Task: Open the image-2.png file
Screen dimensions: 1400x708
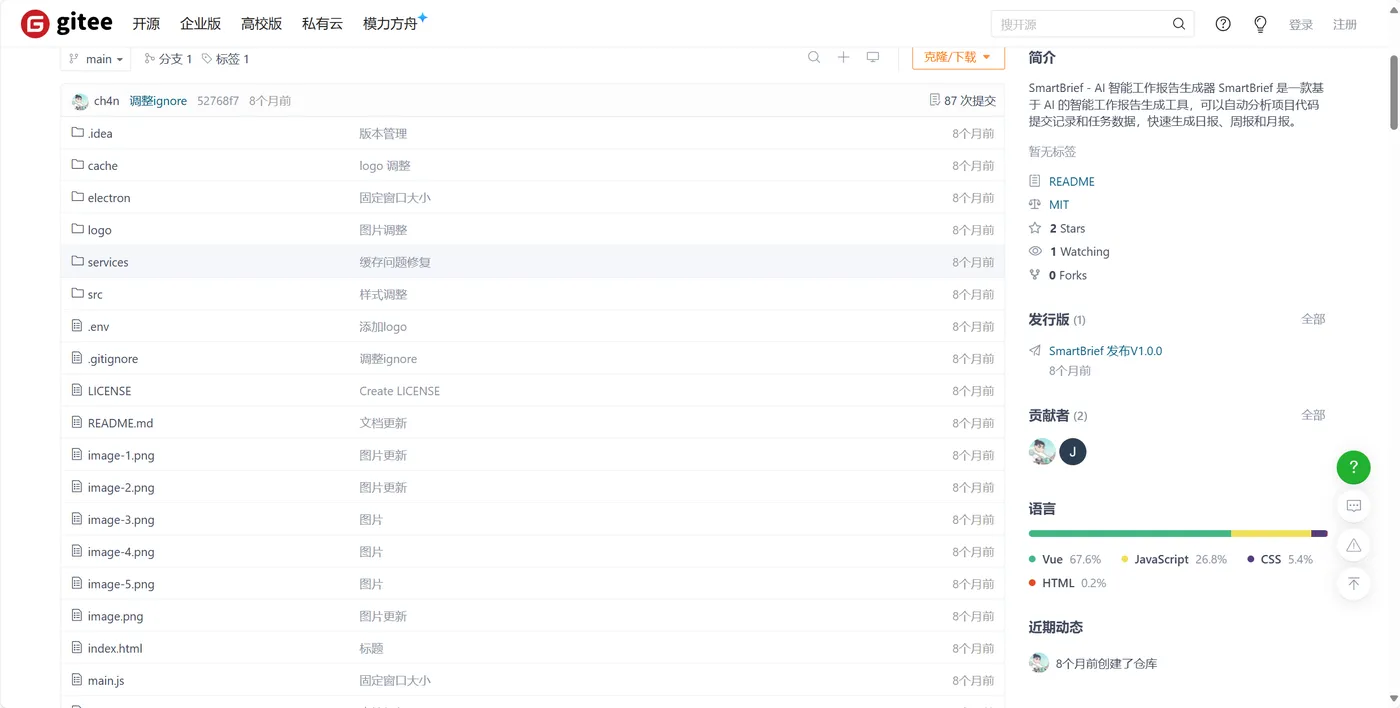Action: pyautogui.click(x=121, y=487)
